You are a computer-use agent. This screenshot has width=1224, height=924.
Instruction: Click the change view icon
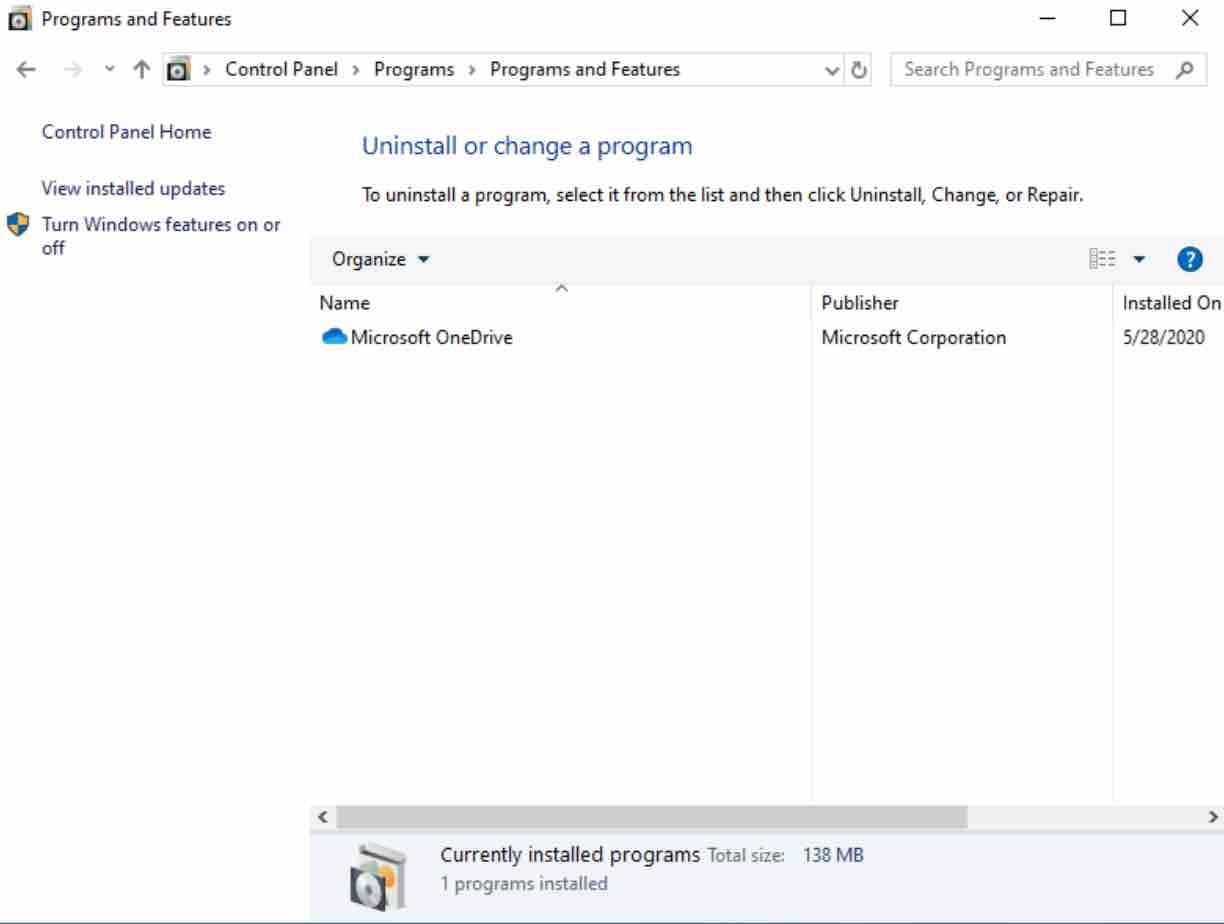coord(1102,259)
